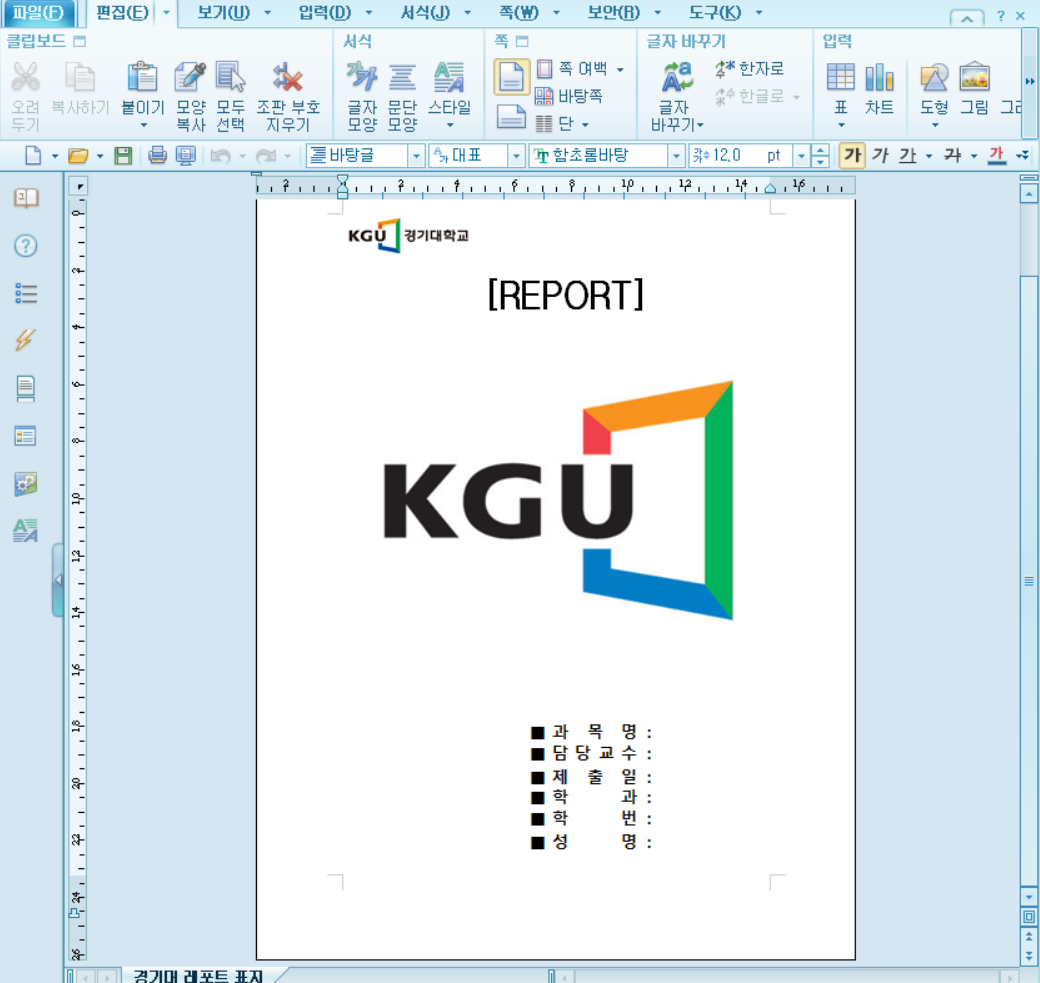Open the 도구(K) menu
The width and height of the screenshot is (1040, 983).
714,13
